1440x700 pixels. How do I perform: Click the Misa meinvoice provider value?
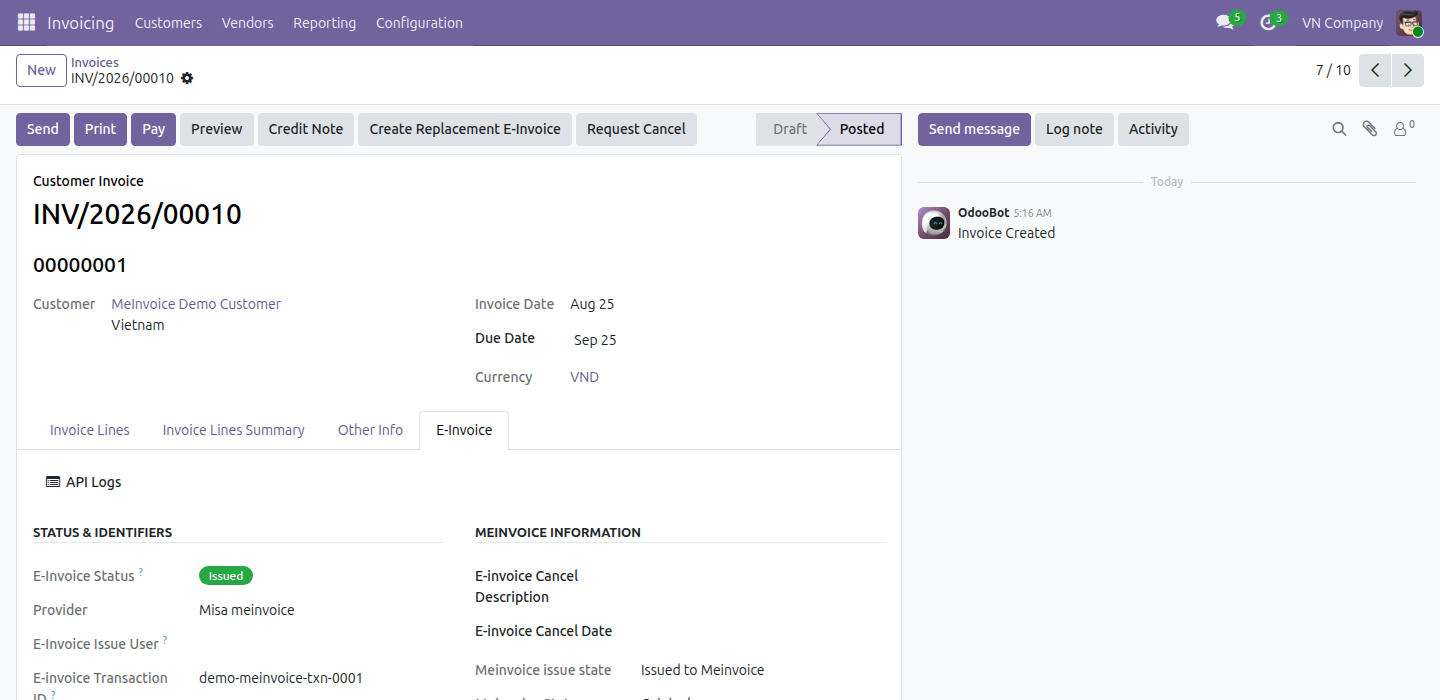[x=247, y=610]
